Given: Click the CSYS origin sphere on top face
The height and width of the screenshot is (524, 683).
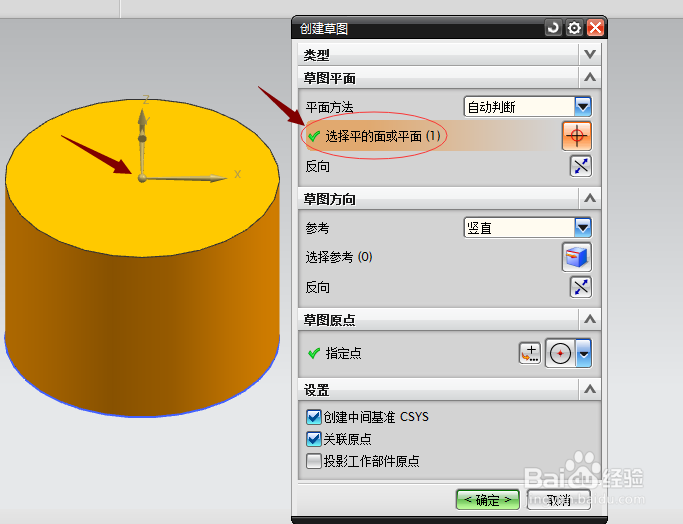Looking at the screenshot, I should (142, 178).
